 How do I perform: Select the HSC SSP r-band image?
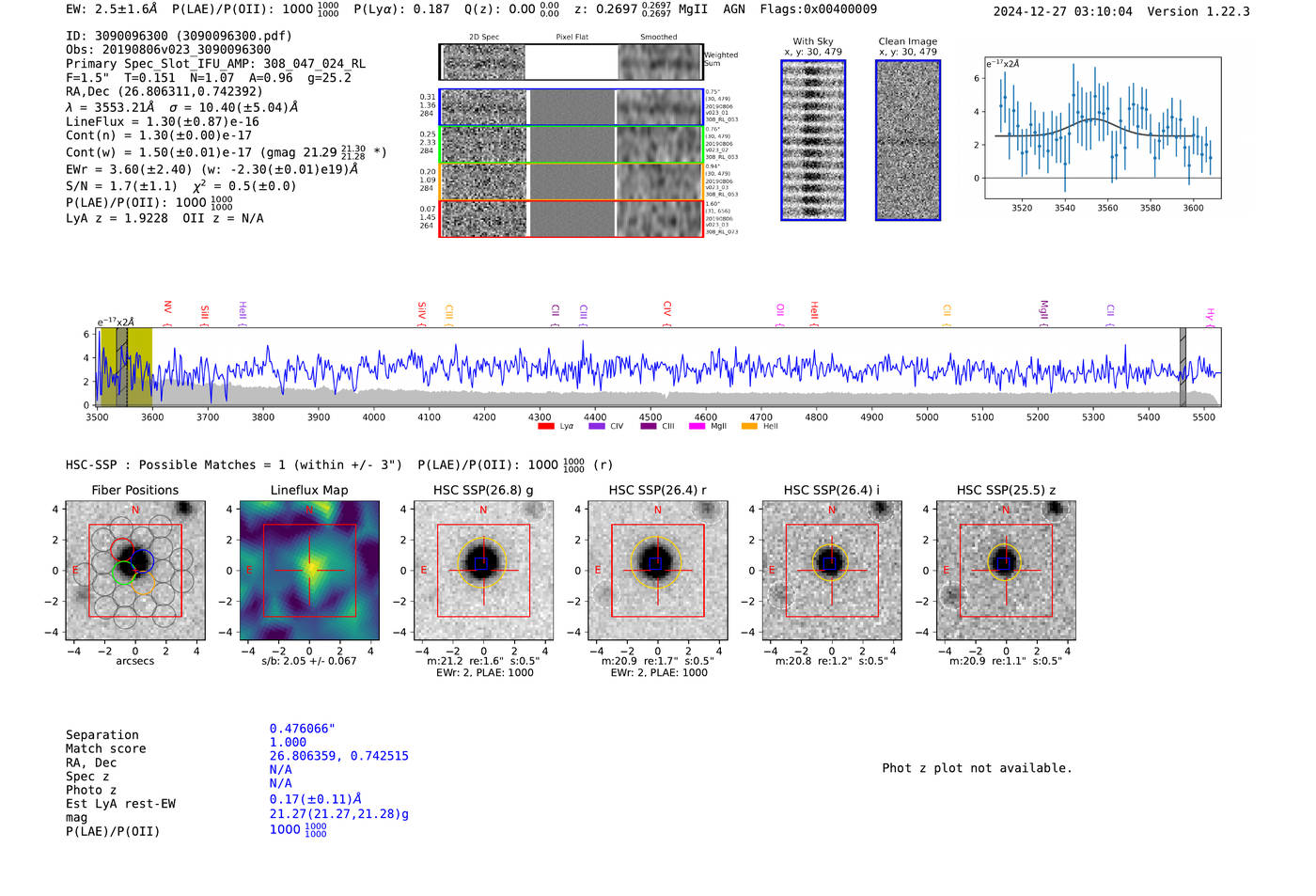coord(657,571)
